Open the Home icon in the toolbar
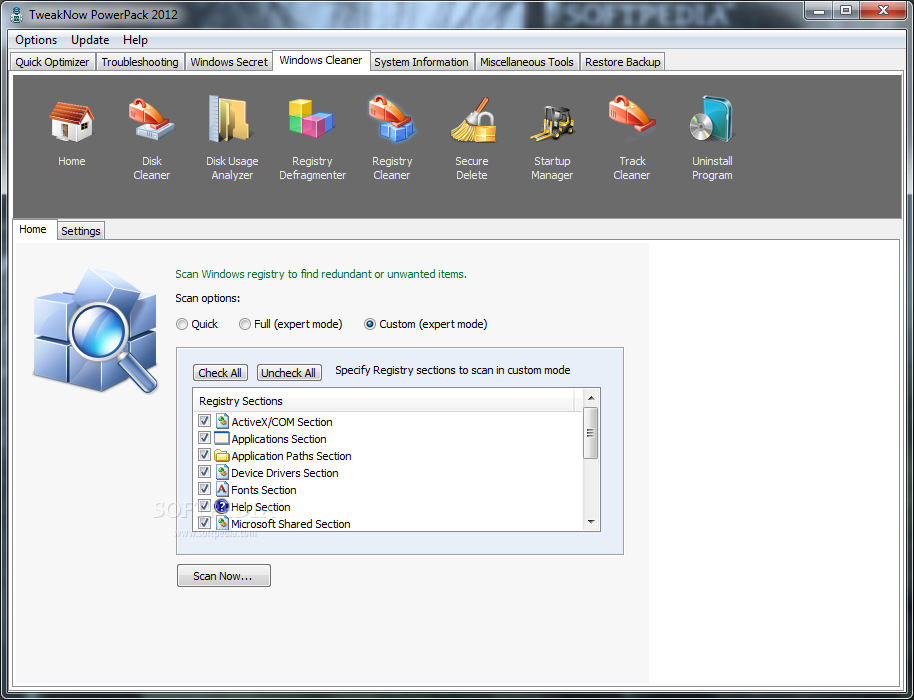 point(71,122)
